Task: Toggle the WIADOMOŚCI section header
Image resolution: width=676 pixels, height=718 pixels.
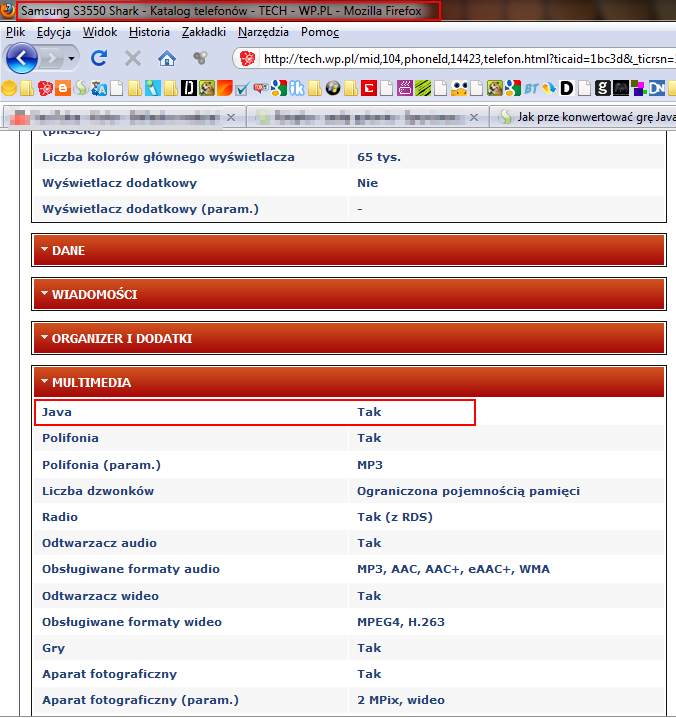Action: pos(349,294)
